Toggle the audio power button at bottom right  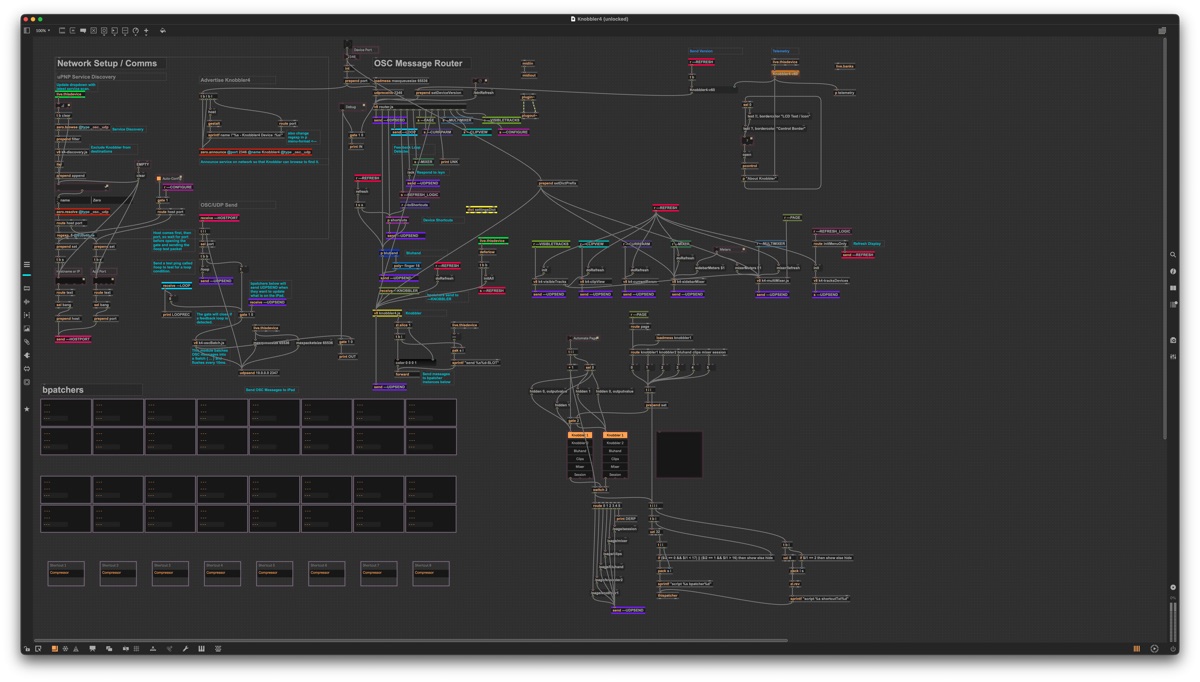tap(1173, 649)
